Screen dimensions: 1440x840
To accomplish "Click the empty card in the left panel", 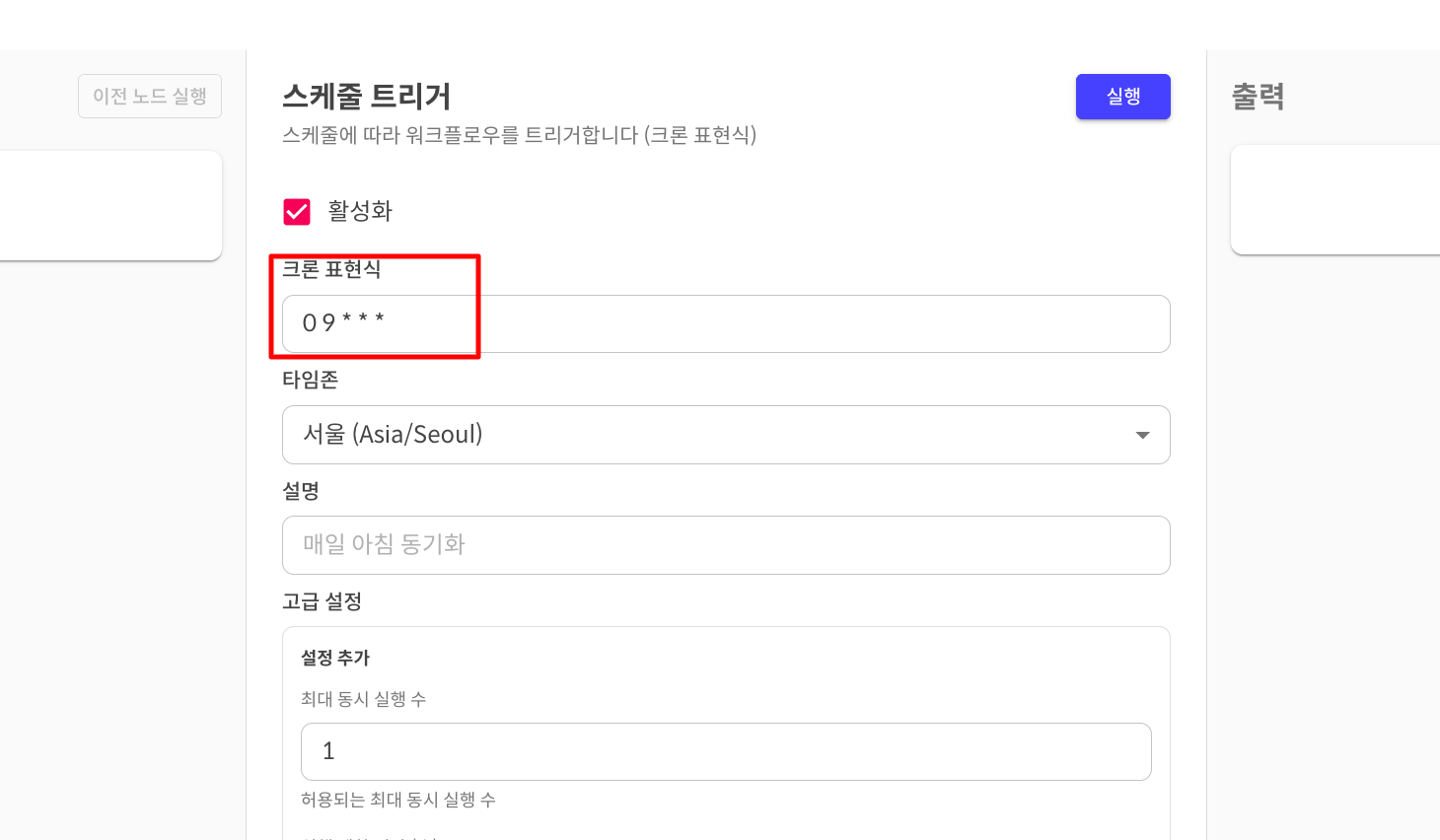I will (110, 205).
